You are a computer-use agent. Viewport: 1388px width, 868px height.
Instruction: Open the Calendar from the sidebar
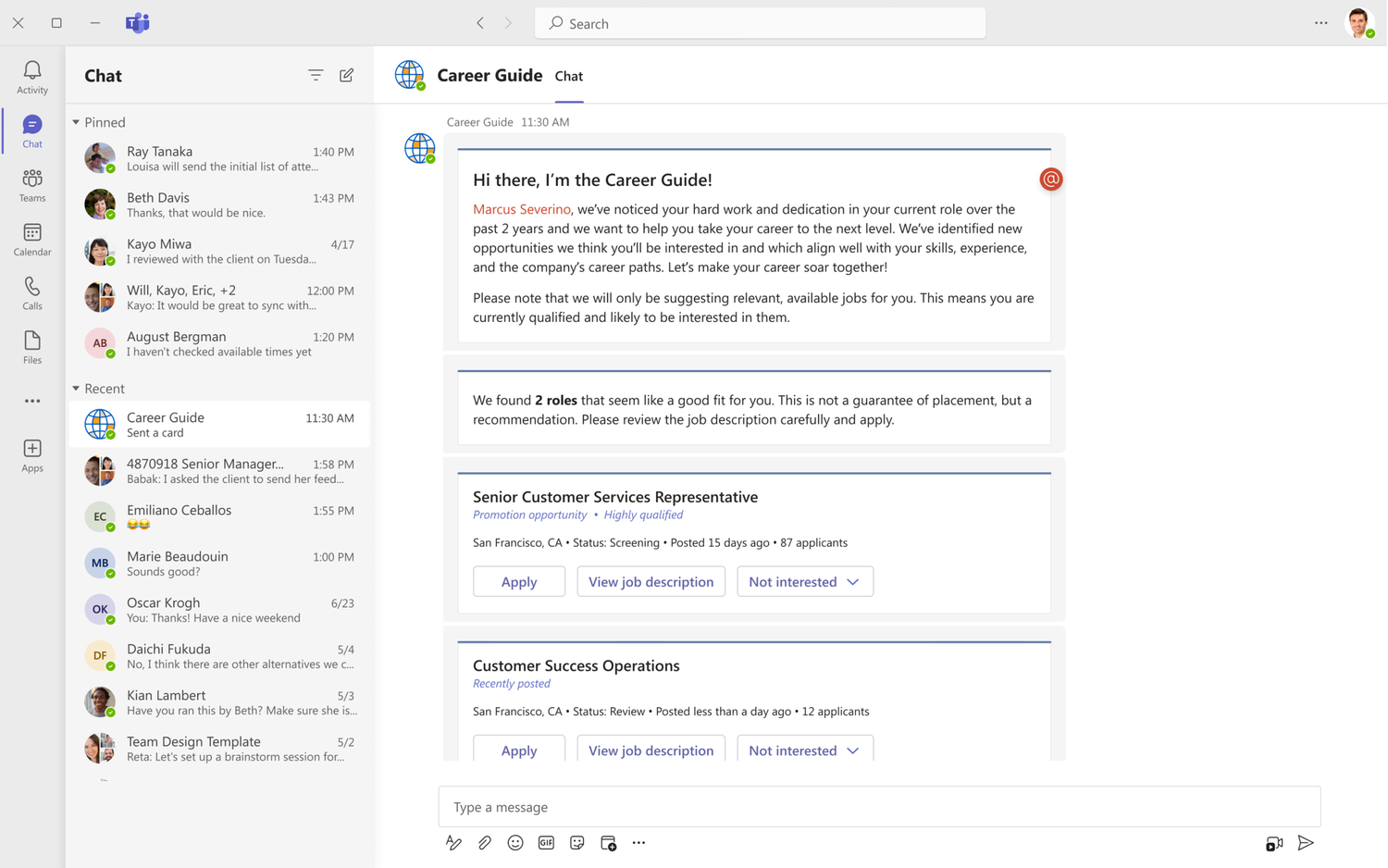tap(31, 239)
